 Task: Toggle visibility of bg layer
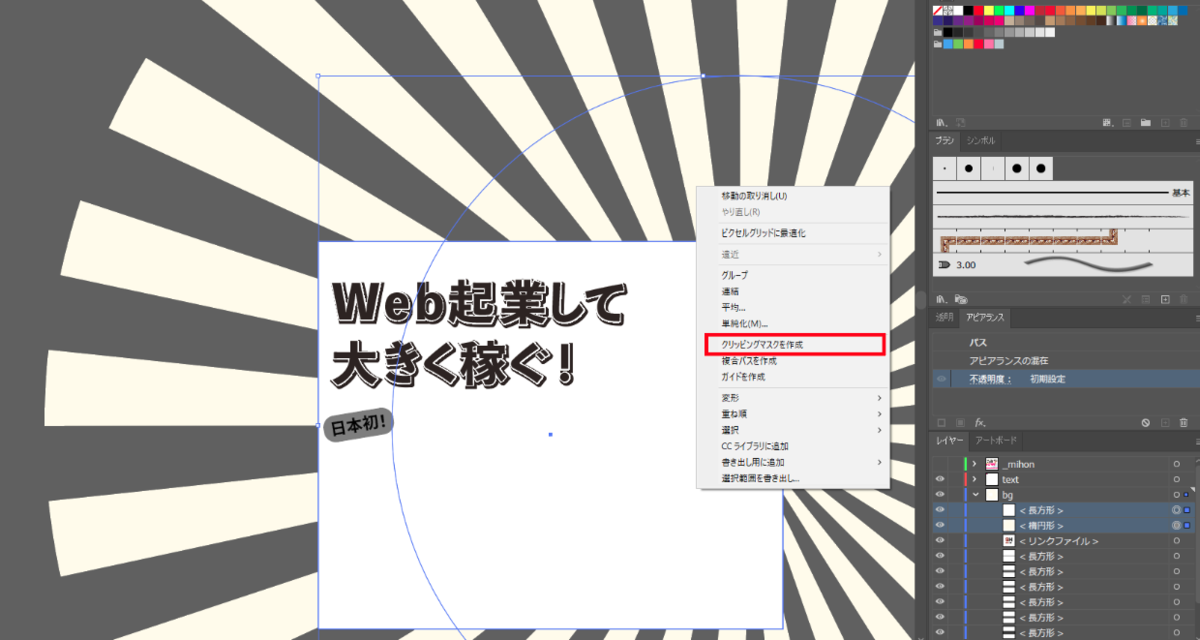(x=940, y=495)
